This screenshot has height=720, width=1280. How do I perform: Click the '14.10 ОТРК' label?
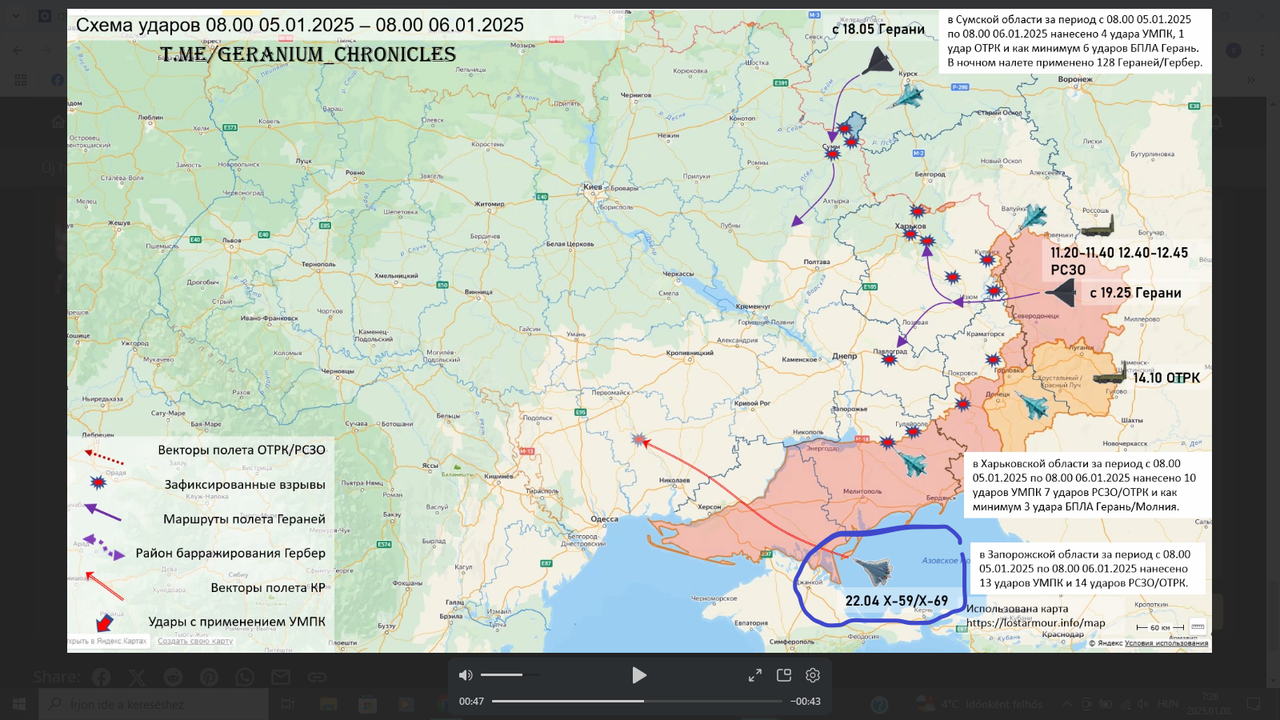click(x=1166, y=378)
